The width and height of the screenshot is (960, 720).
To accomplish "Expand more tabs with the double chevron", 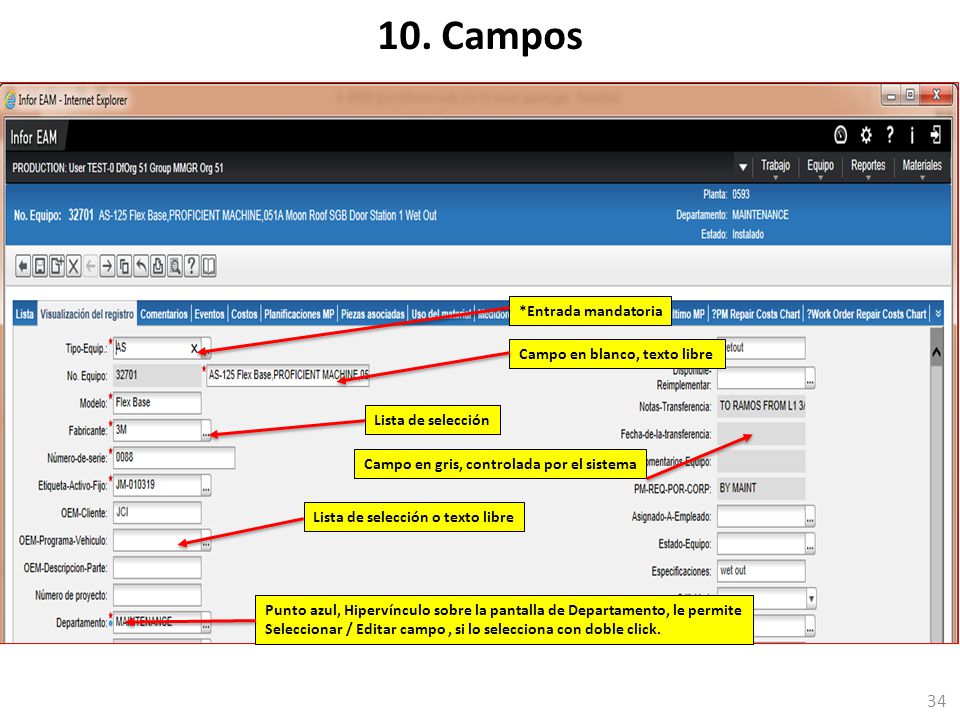I will point(938,313).
